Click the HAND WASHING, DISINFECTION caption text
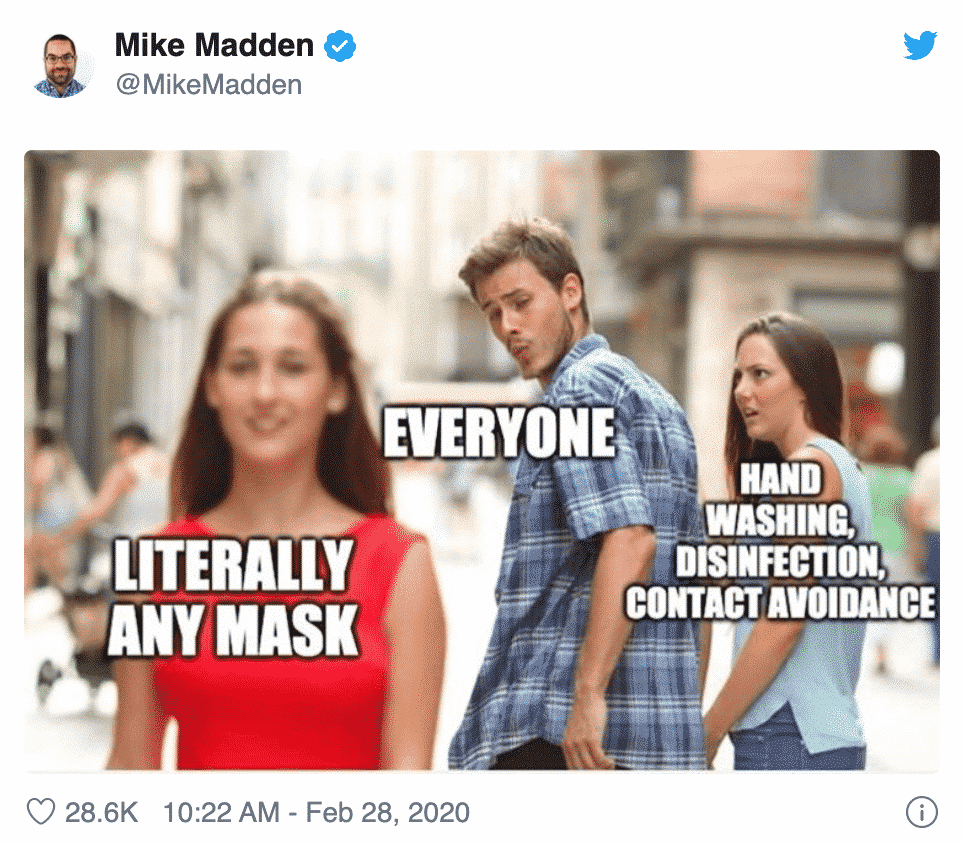Screen dimensions: 964x842 [x=781, y=521]
